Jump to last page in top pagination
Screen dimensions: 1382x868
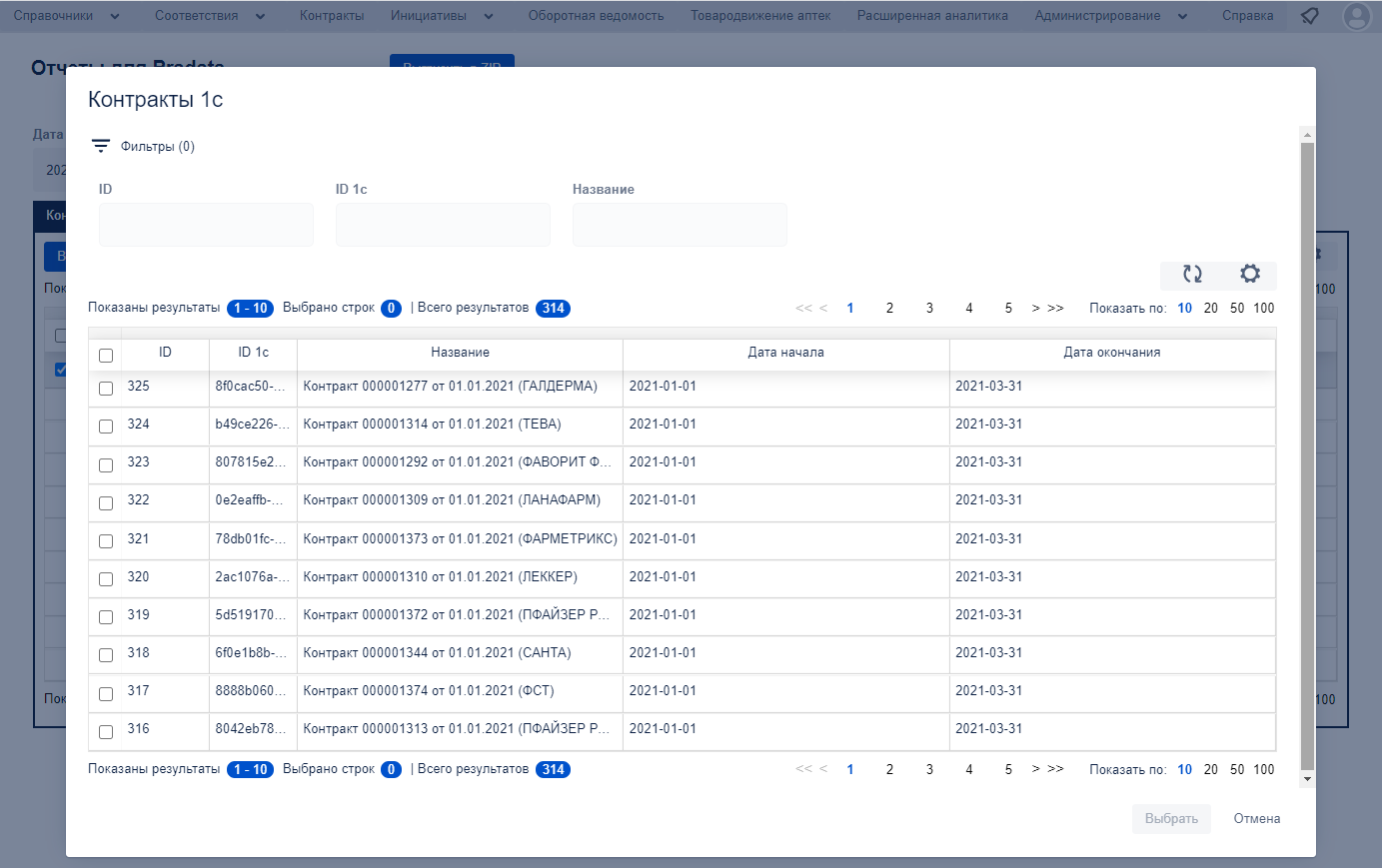[1055, 308]
